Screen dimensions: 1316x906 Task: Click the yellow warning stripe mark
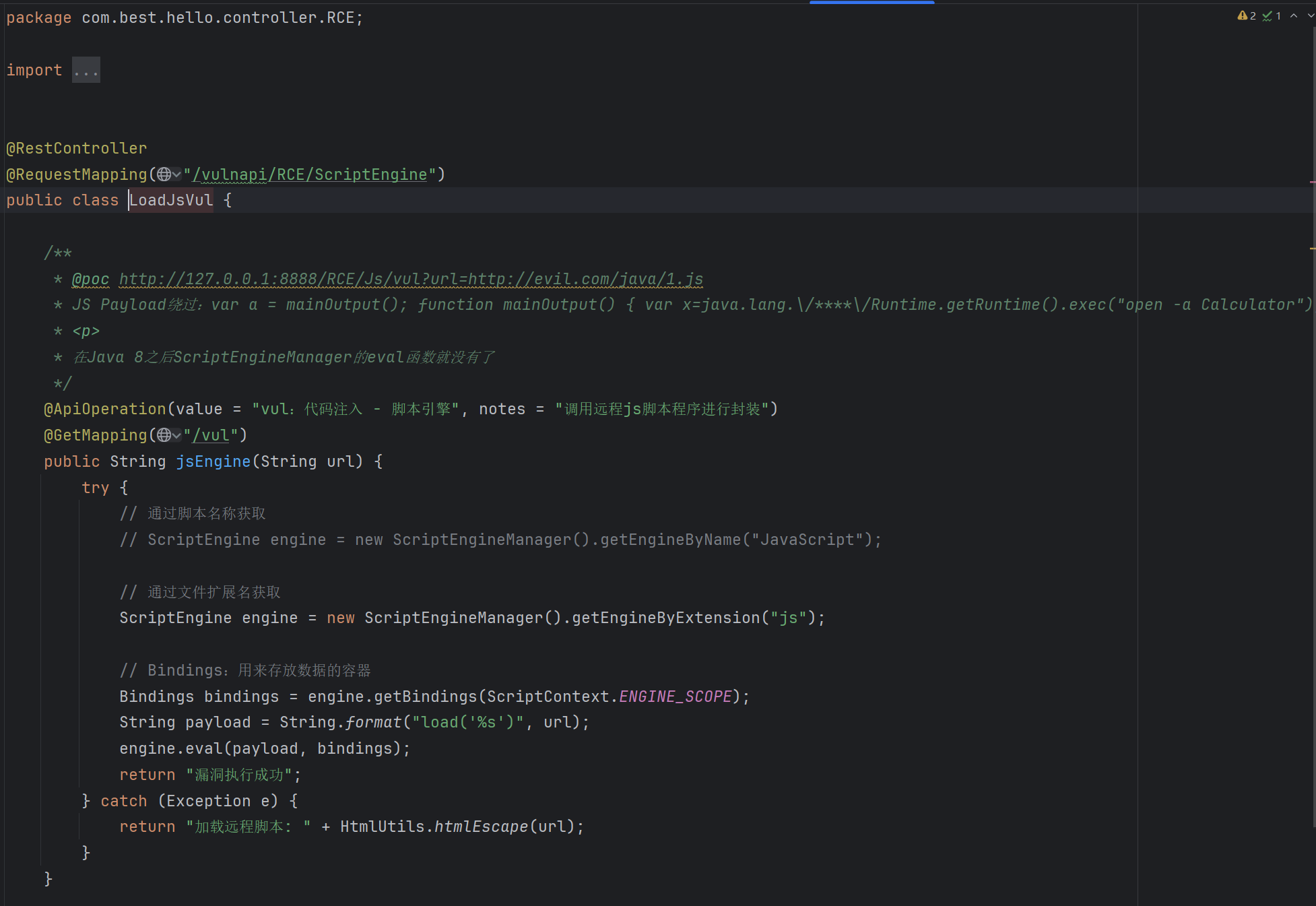1313,249
